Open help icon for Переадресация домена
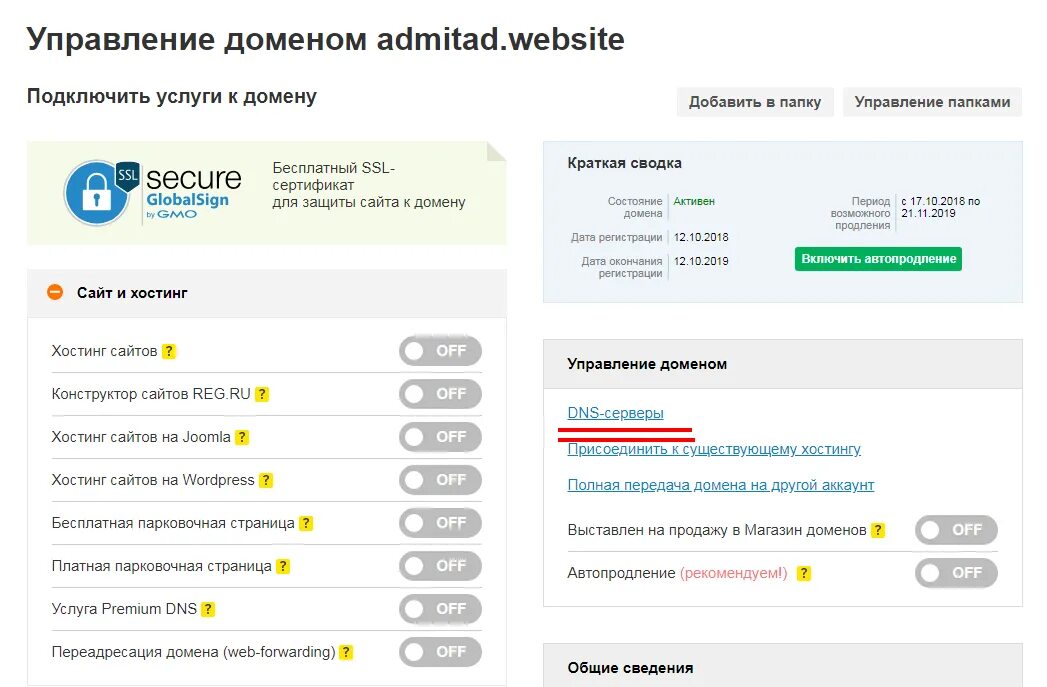Image resolution: width=1047 pixels, height=687 pixels. [346, 652]
